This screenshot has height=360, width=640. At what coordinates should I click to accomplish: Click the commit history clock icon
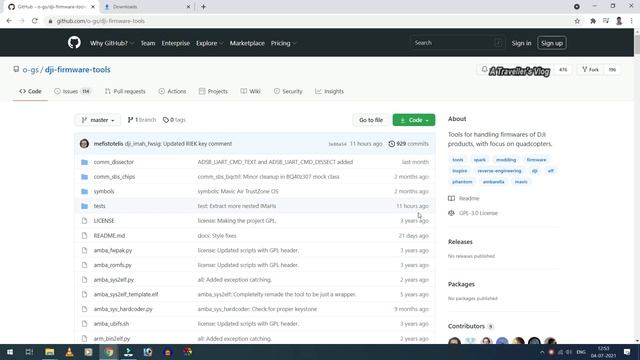pos(391,144)
